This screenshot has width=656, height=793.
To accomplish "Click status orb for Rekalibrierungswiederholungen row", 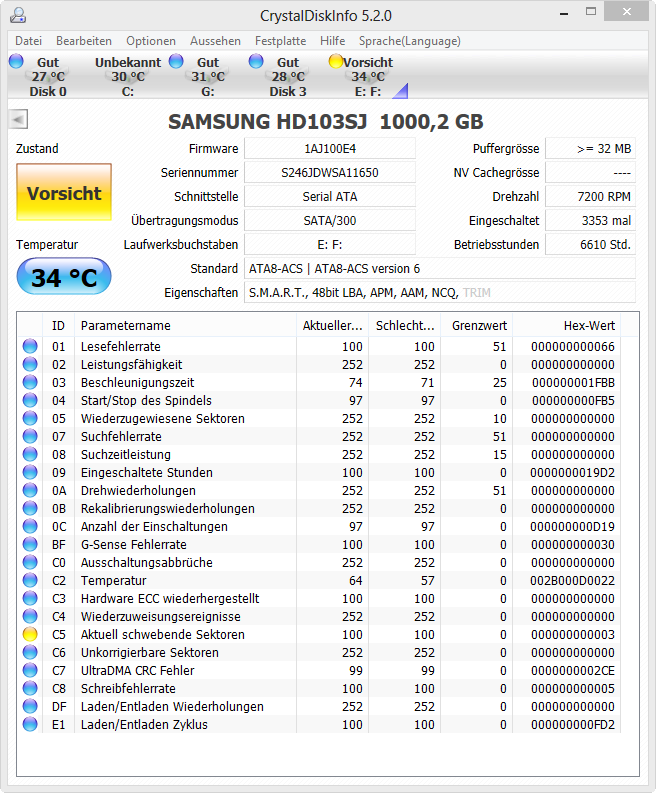I will (x=30, y=508).
